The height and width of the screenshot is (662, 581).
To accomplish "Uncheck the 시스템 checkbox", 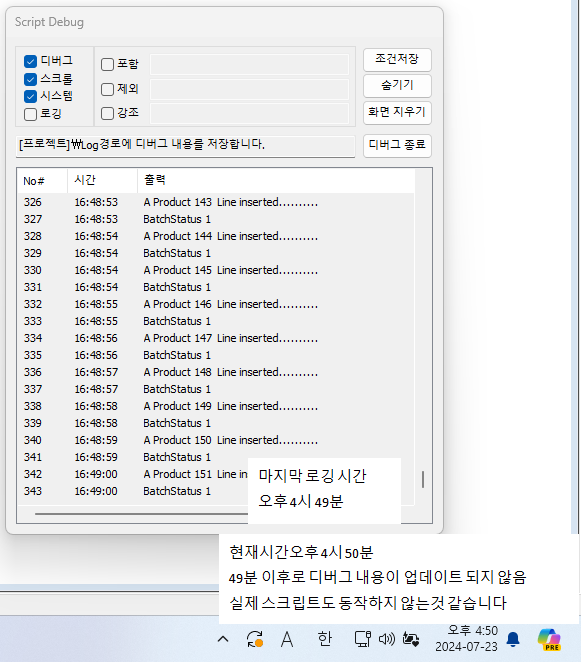I will tap(30, 96).
